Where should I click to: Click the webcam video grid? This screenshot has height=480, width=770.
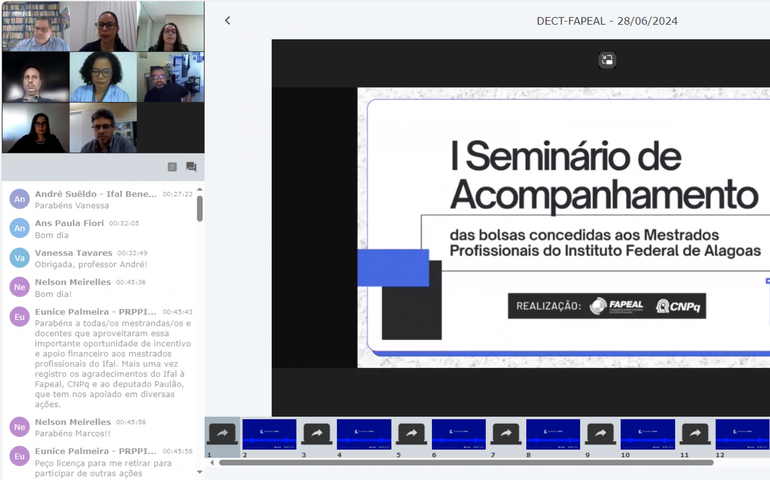pyautogui.click(x=102, y=77)
